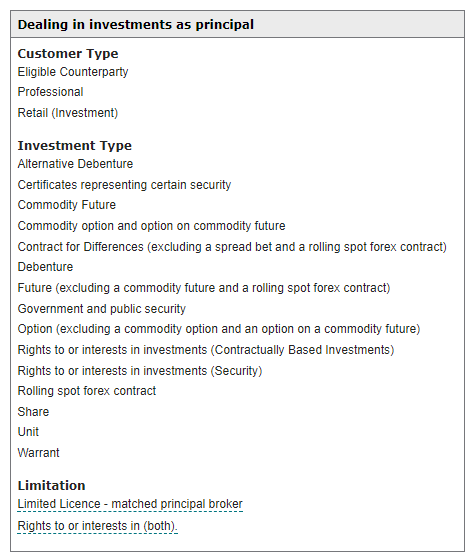470x559 pixels.
Task: Open the Limited Licence matched principal broker link
Action: pyautogui.click(x=130, y=504)
